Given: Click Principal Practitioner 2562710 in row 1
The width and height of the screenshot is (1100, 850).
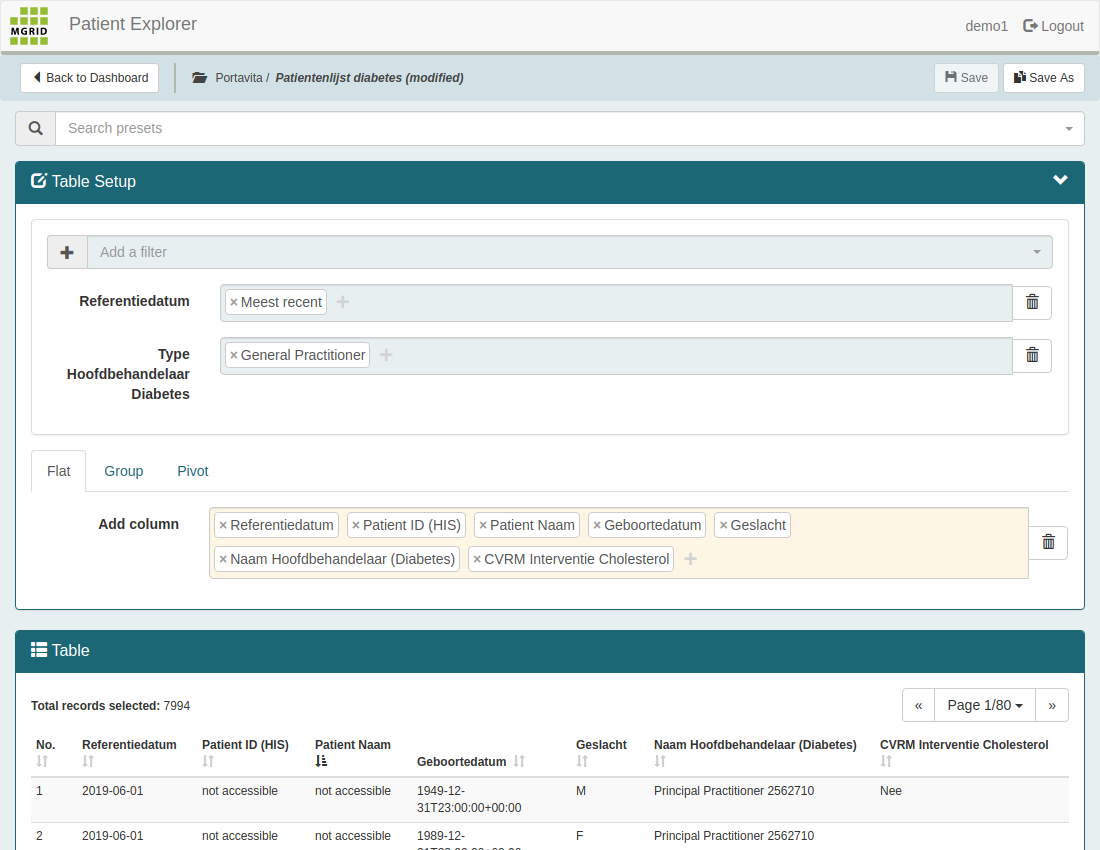Looking at the screenshot, I should coord(734,791).
